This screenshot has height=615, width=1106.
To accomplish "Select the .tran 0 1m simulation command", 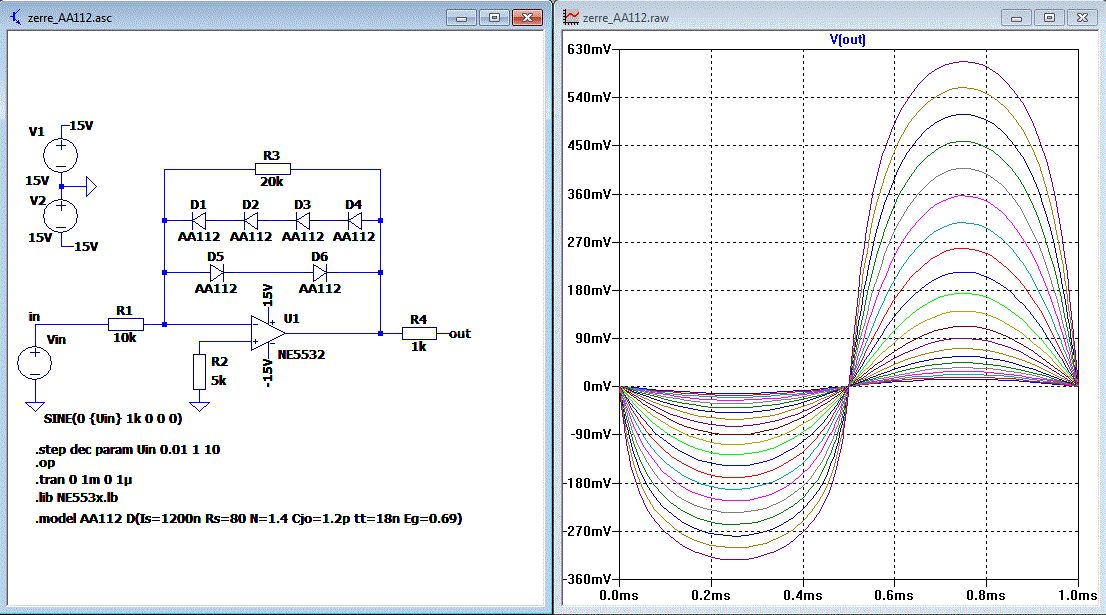I will coord(84,481).
